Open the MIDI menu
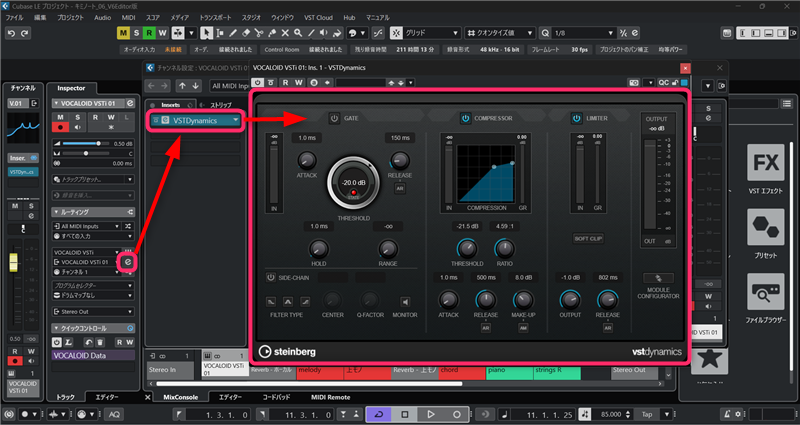 (x=129, y=18)
